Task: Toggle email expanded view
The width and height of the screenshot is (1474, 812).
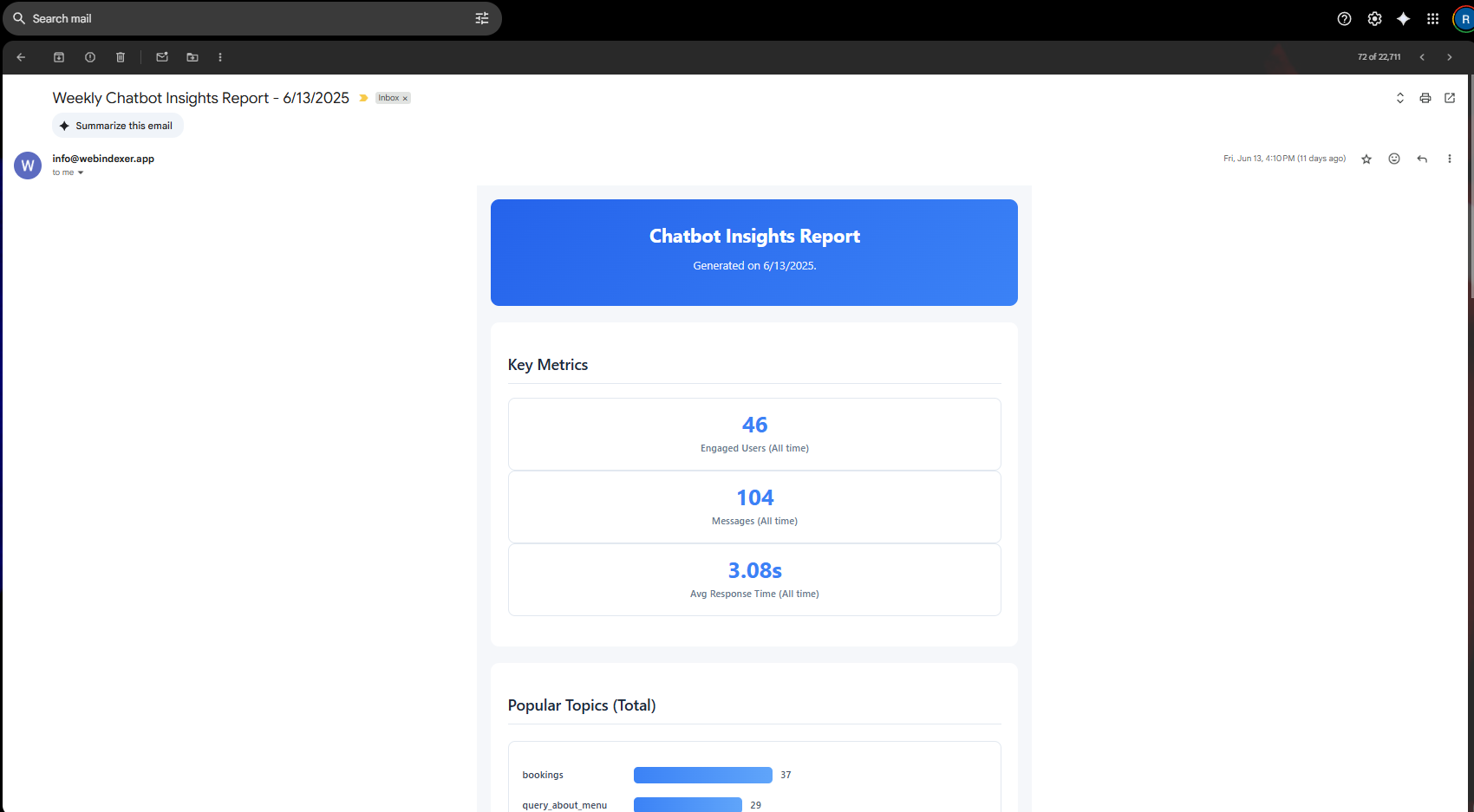Action: pos(1399,98)
